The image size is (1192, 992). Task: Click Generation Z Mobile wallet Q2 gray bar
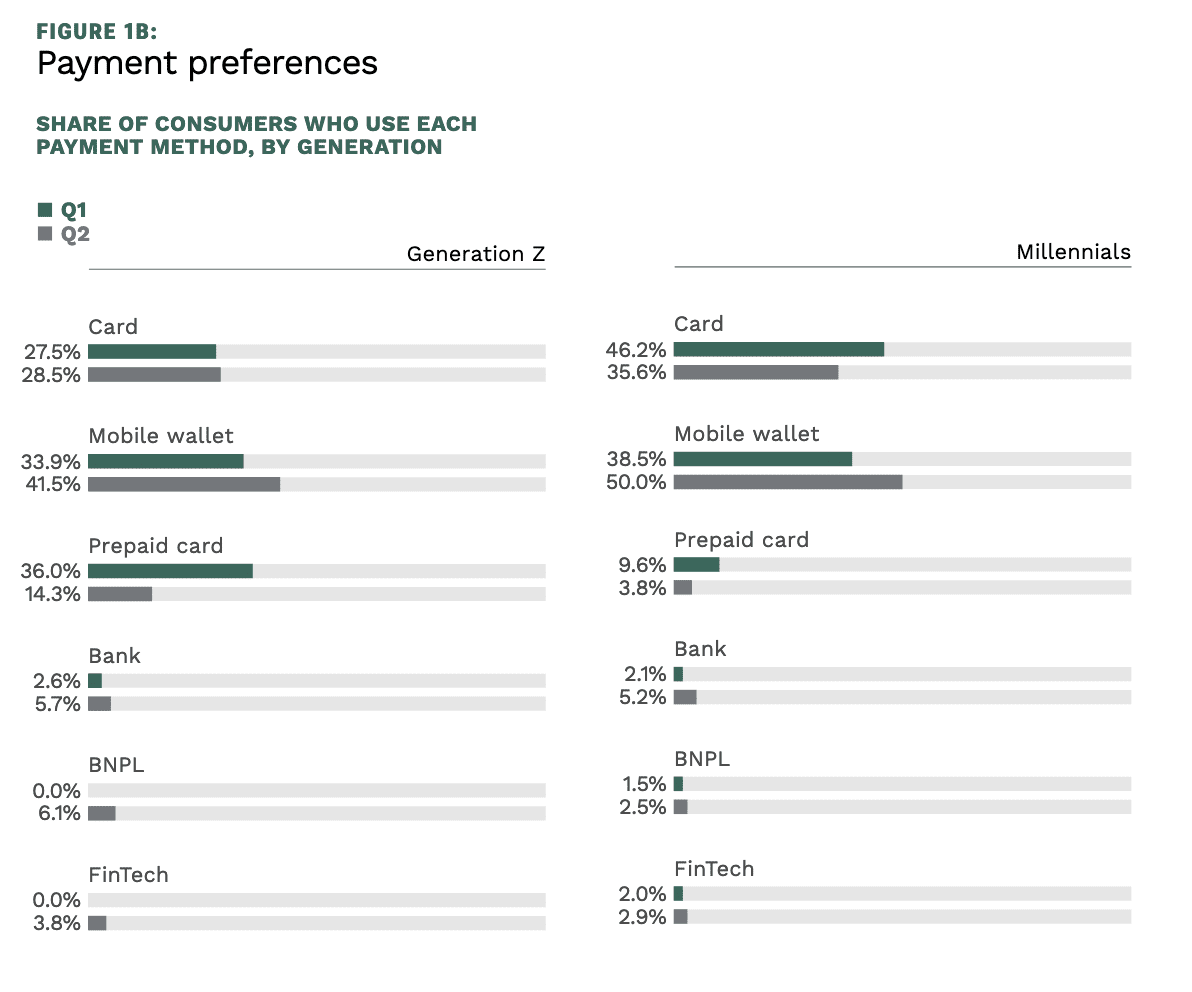pos(184,484)
